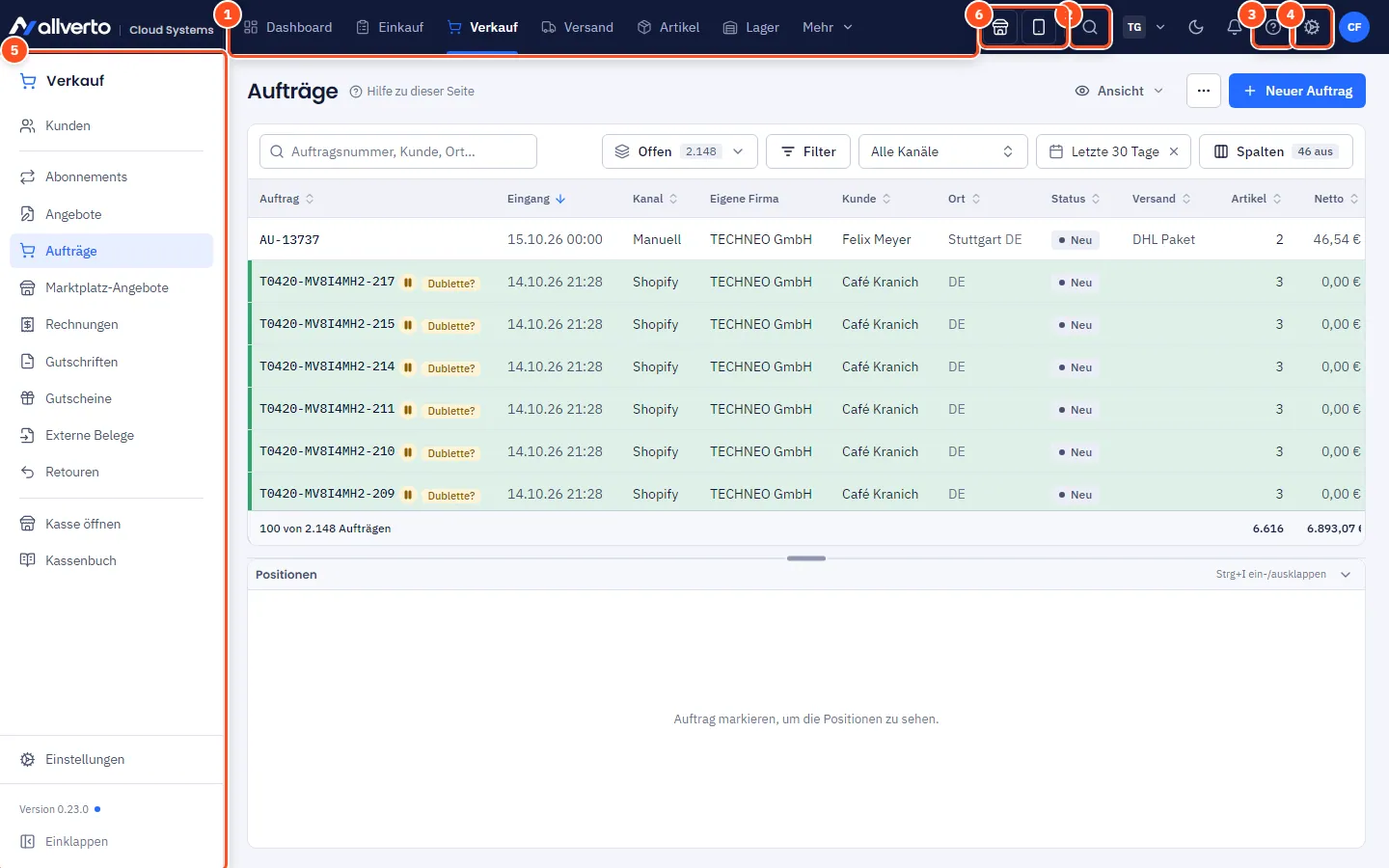Toggle dark mode with the moon icon
Screen dimensions: 1389x868
coord(1196,27)
